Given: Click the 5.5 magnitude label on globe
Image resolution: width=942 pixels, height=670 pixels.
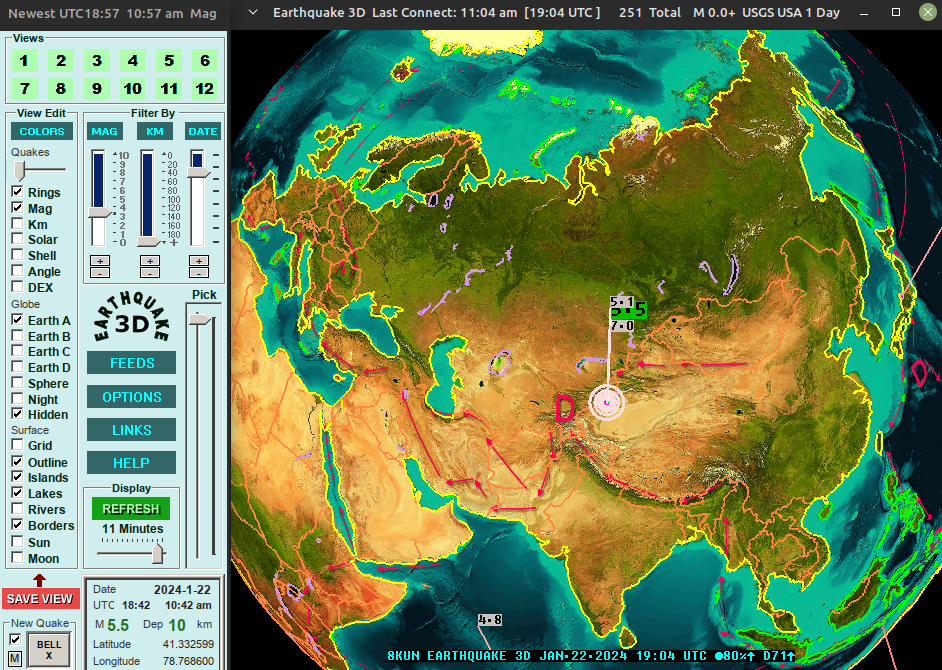Looking at the screenshot, I should 628,310.
